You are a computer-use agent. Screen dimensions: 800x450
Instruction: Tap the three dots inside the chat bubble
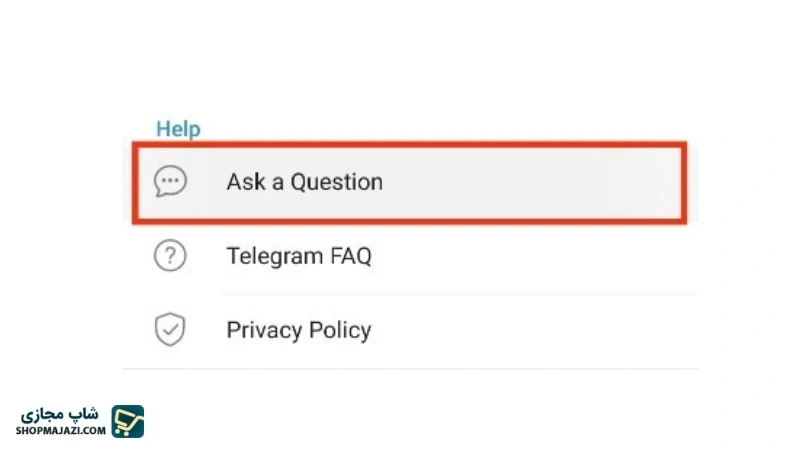[170, 180]
